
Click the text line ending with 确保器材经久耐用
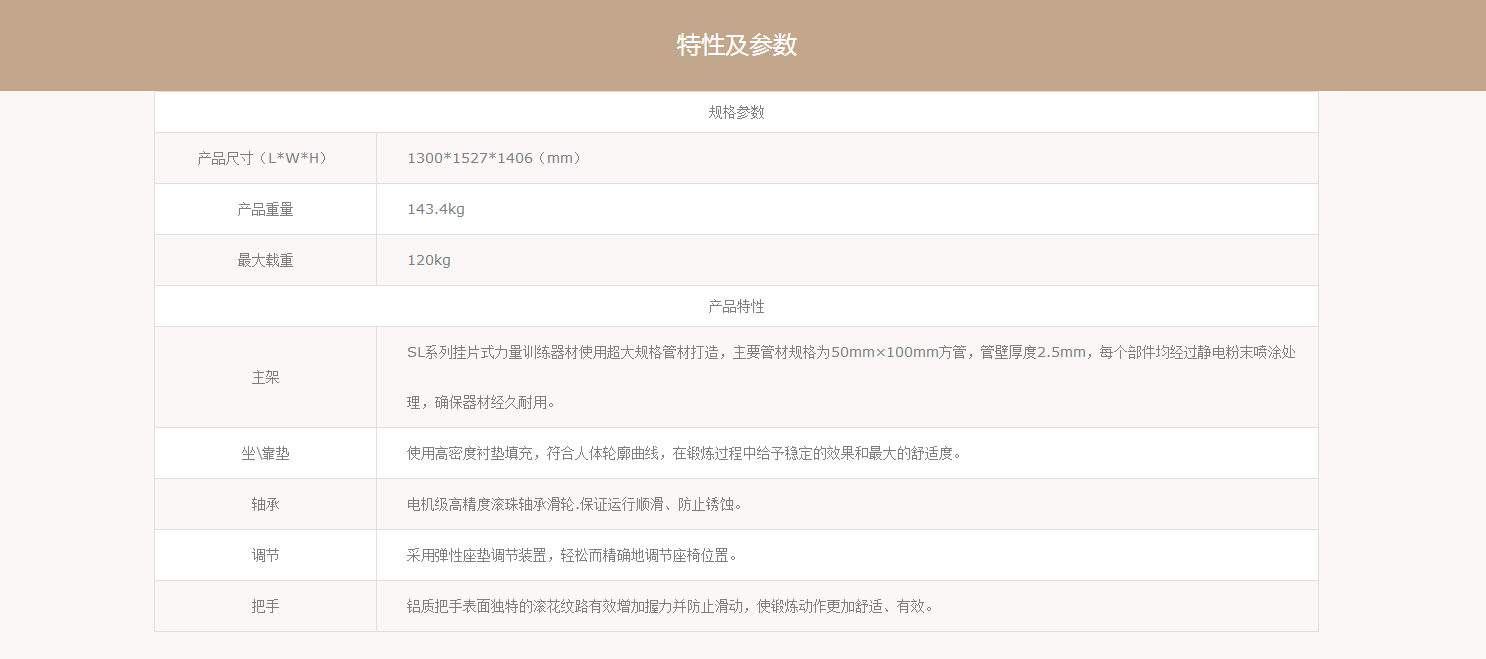[481, 402]
